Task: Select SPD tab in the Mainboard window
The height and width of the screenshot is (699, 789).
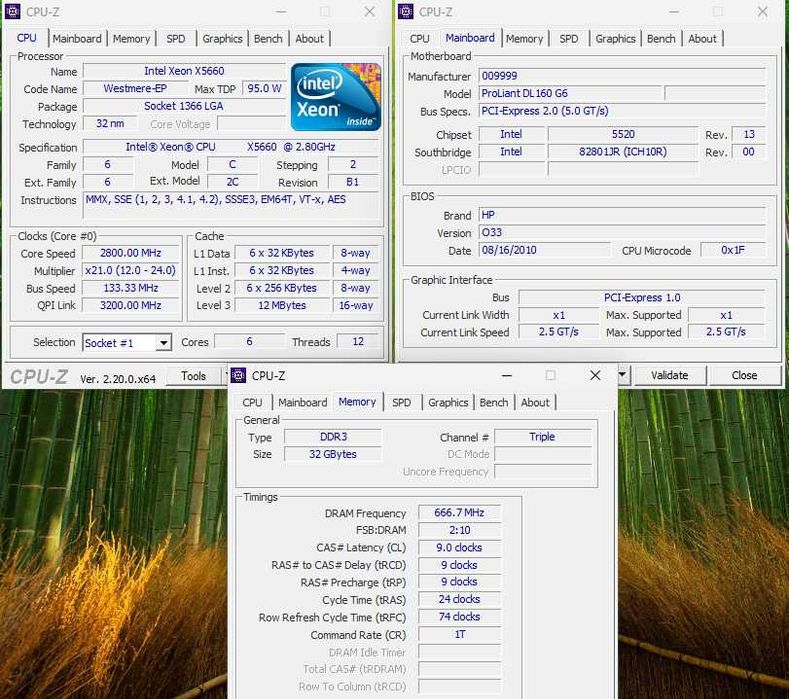Action: tap(569, 39)
